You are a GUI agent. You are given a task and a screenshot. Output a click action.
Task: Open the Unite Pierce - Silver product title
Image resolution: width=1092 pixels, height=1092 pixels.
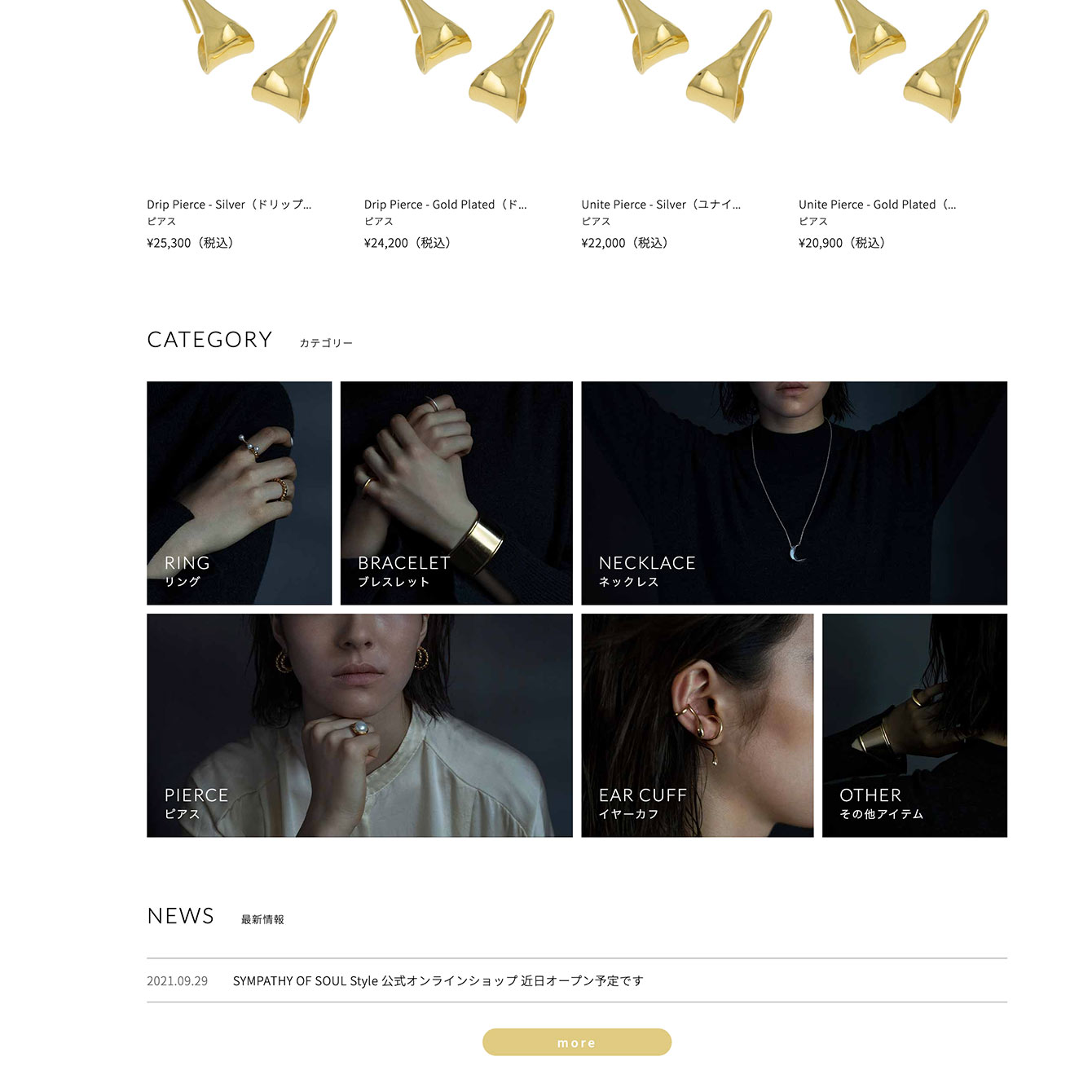tap(661, 205)
